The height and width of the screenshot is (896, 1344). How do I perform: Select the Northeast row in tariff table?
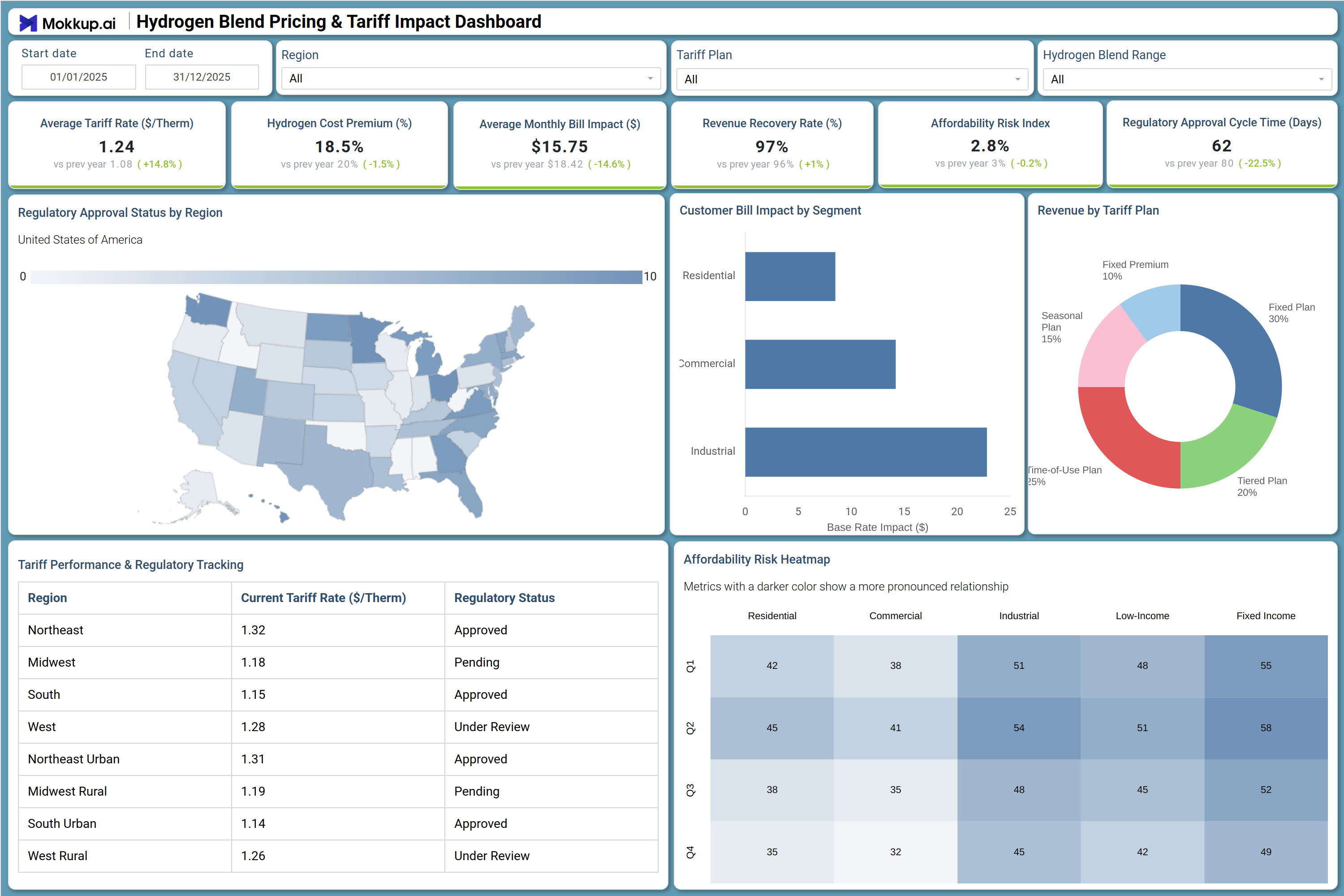coord(338,630)
